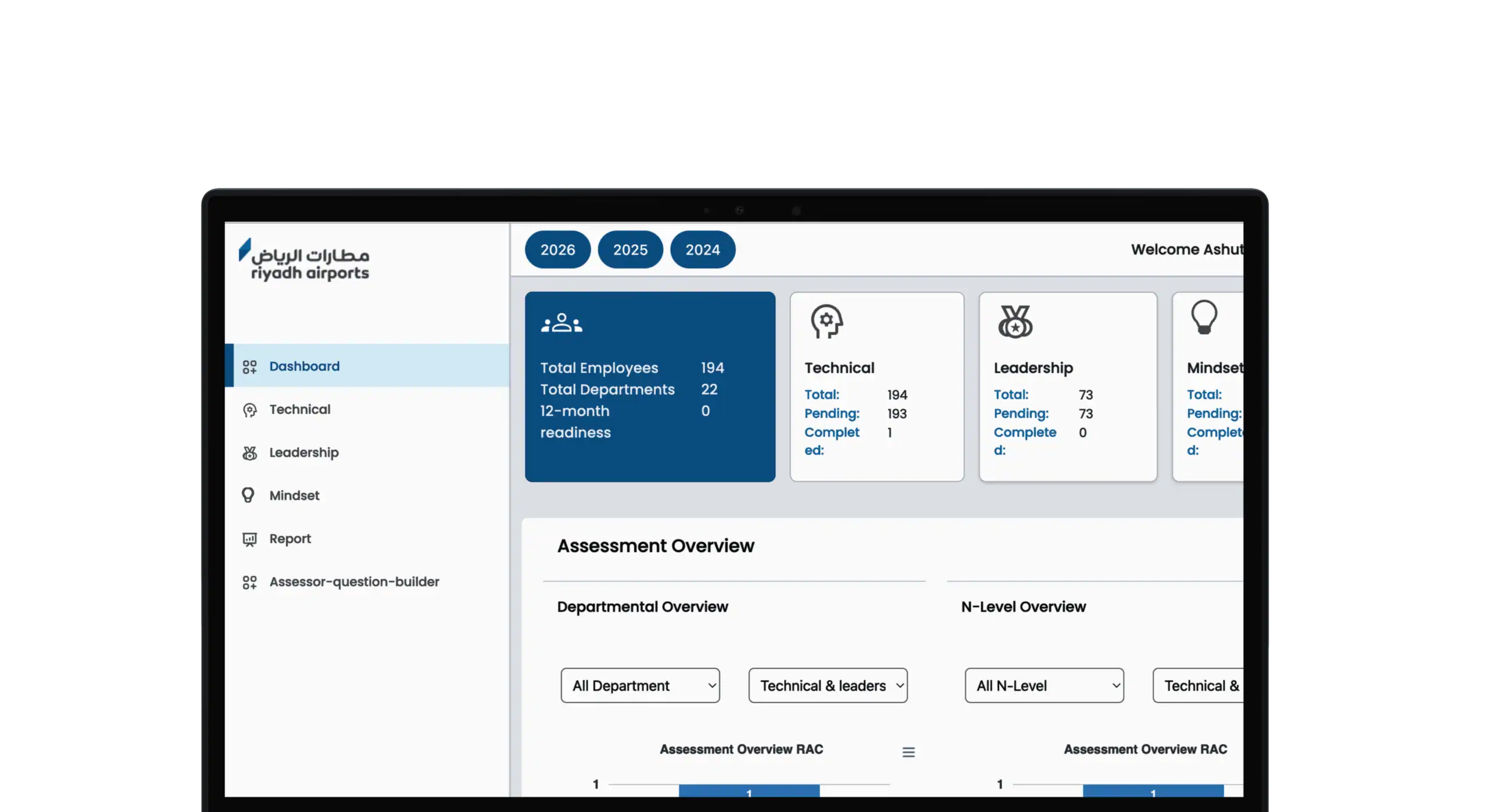The image size is (1488, 812).
Task: Click the Technical head-gear icon in sidebar
Action: pos(249,410)
